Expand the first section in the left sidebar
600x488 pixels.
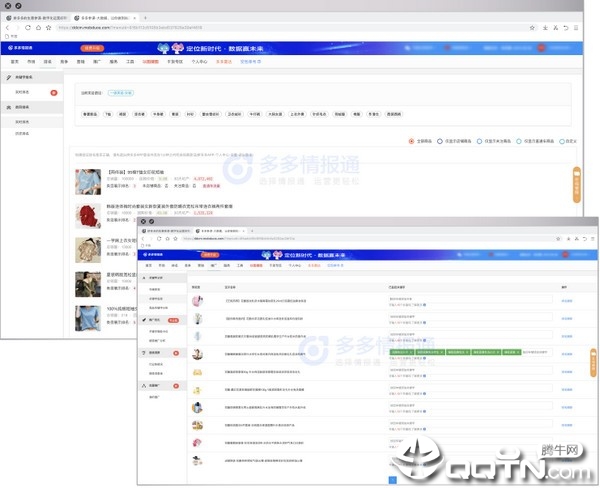(30, 77)
